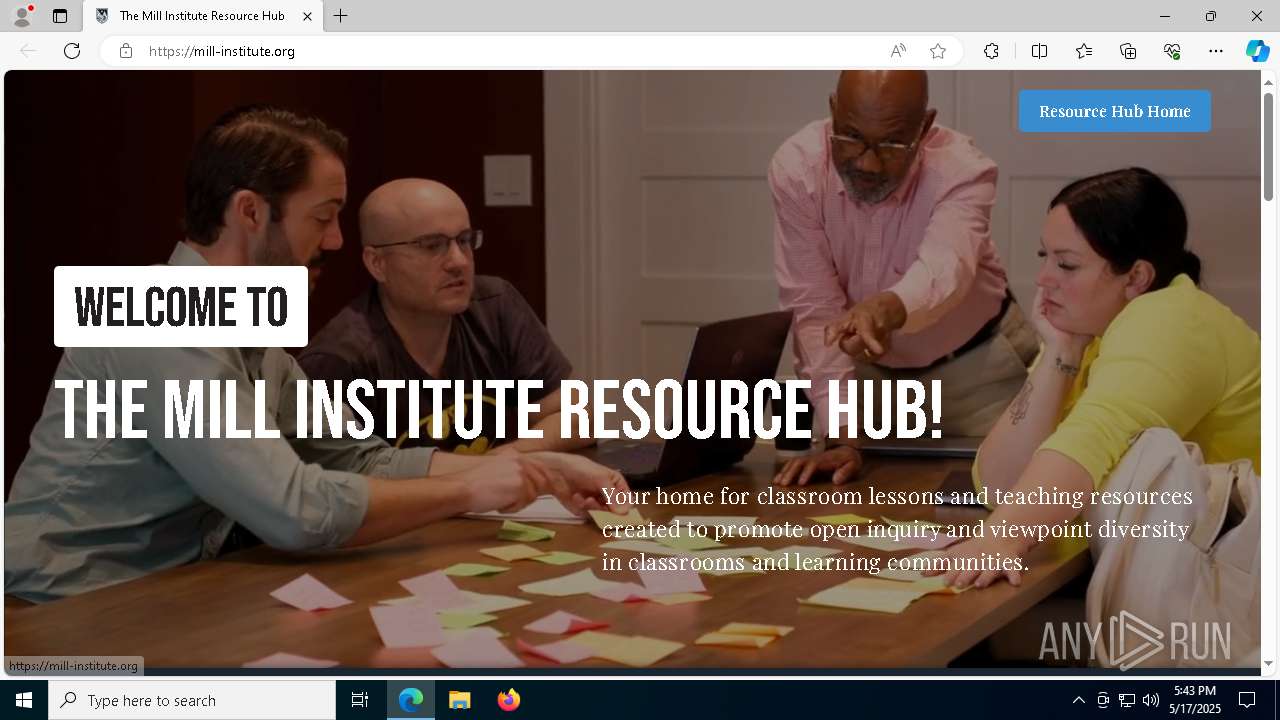Open network settings tray icon
Image resolution: width=1280 pixels, height=720 pixels.
pos(1127,700)
